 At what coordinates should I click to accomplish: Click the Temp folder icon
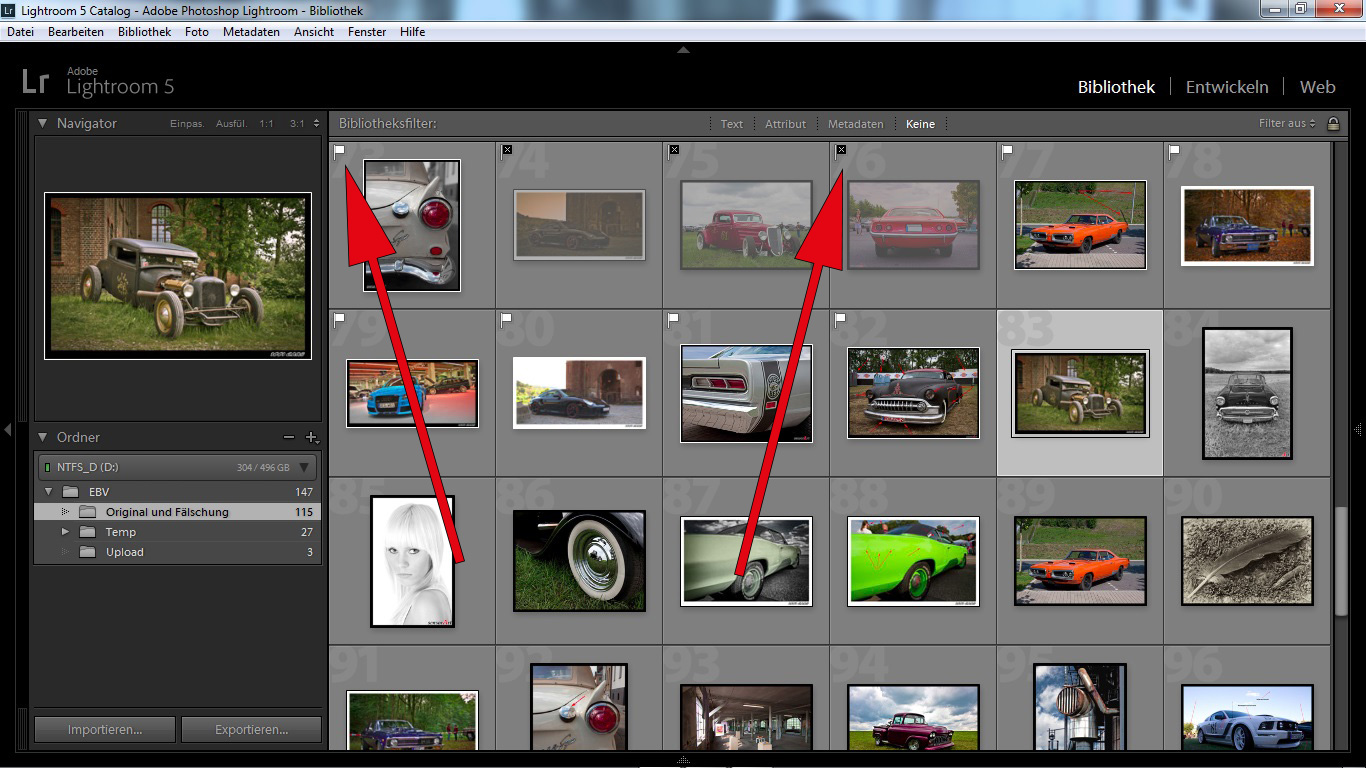[x=88, y=532]
